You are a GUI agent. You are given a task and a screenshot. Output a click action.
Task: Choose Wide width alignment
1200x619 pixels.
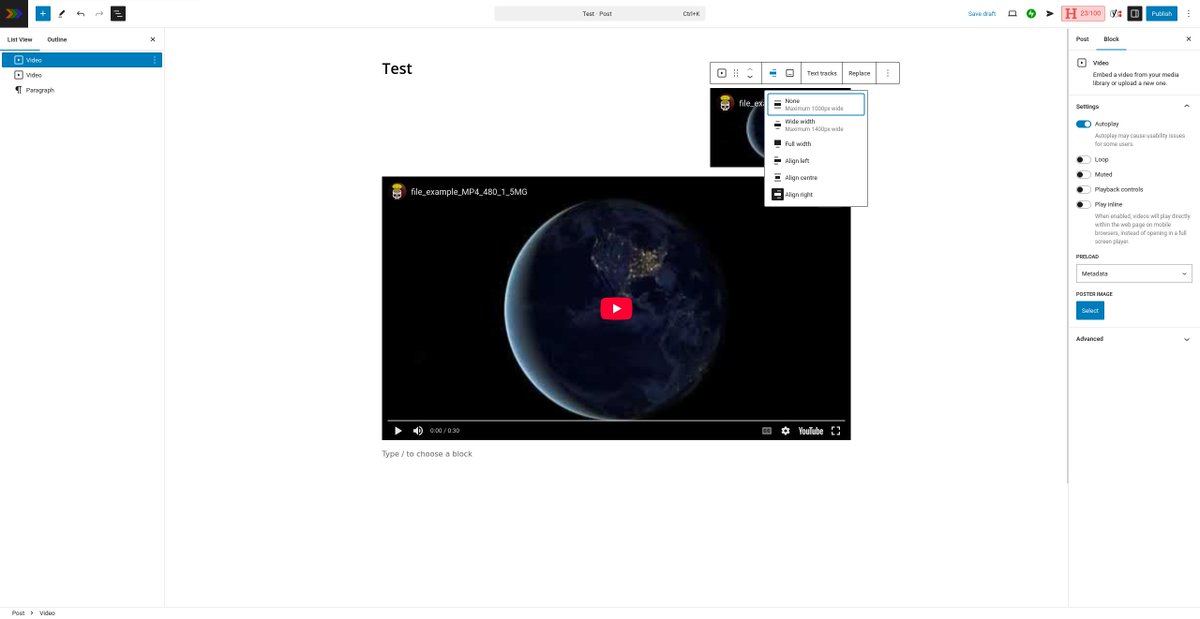816,125
